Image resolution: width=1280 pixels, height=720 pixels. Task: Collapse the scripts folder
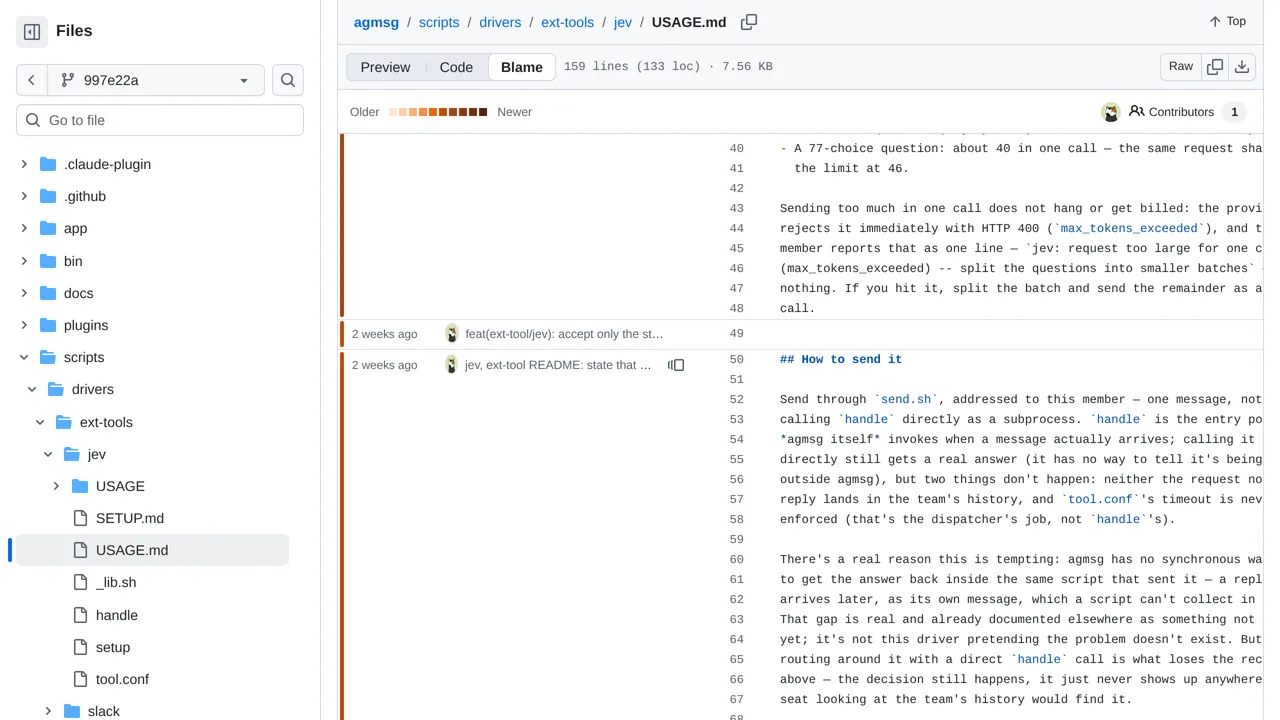pyautogui.click(x=24, y=357)
